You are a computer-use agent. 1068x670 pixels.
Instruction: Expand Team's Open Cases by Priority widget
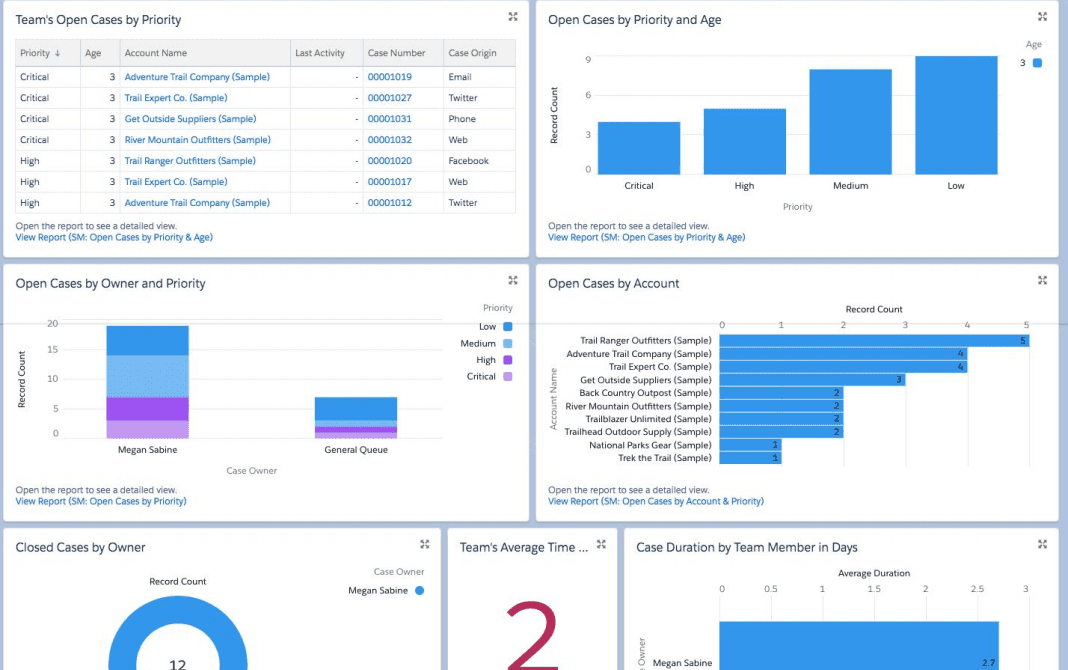[x=512, y=17]
